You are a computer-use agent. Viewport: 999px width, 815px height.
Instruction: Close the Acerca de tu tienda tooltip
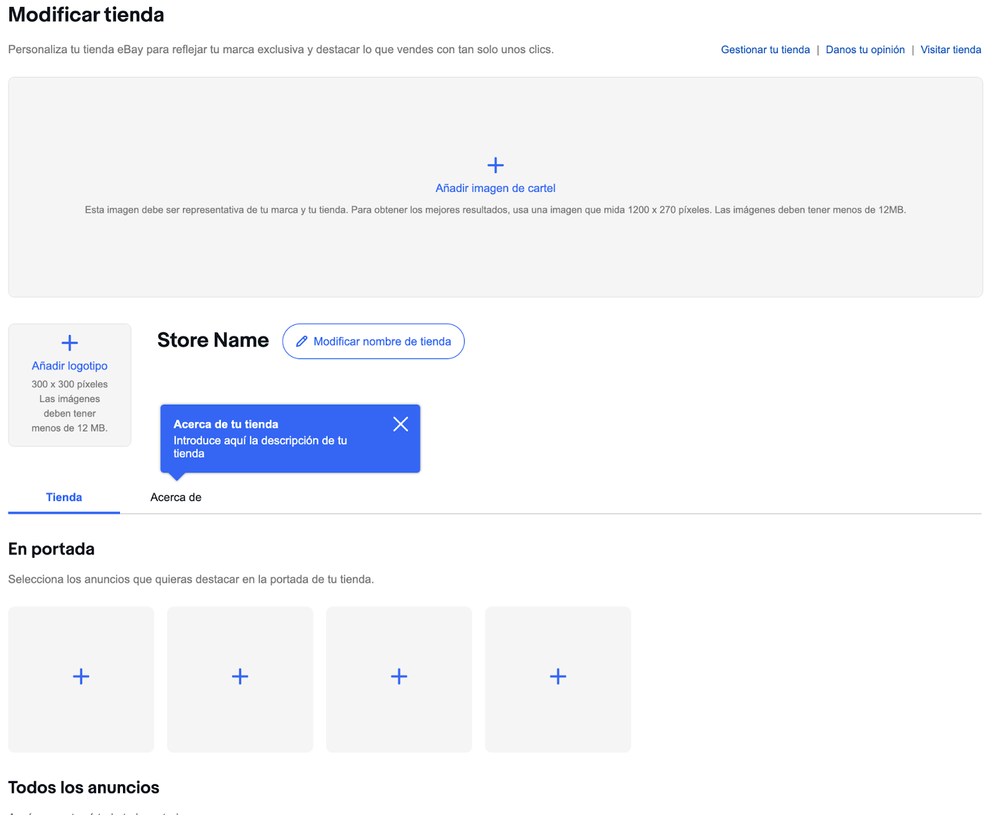click(400, 424)
